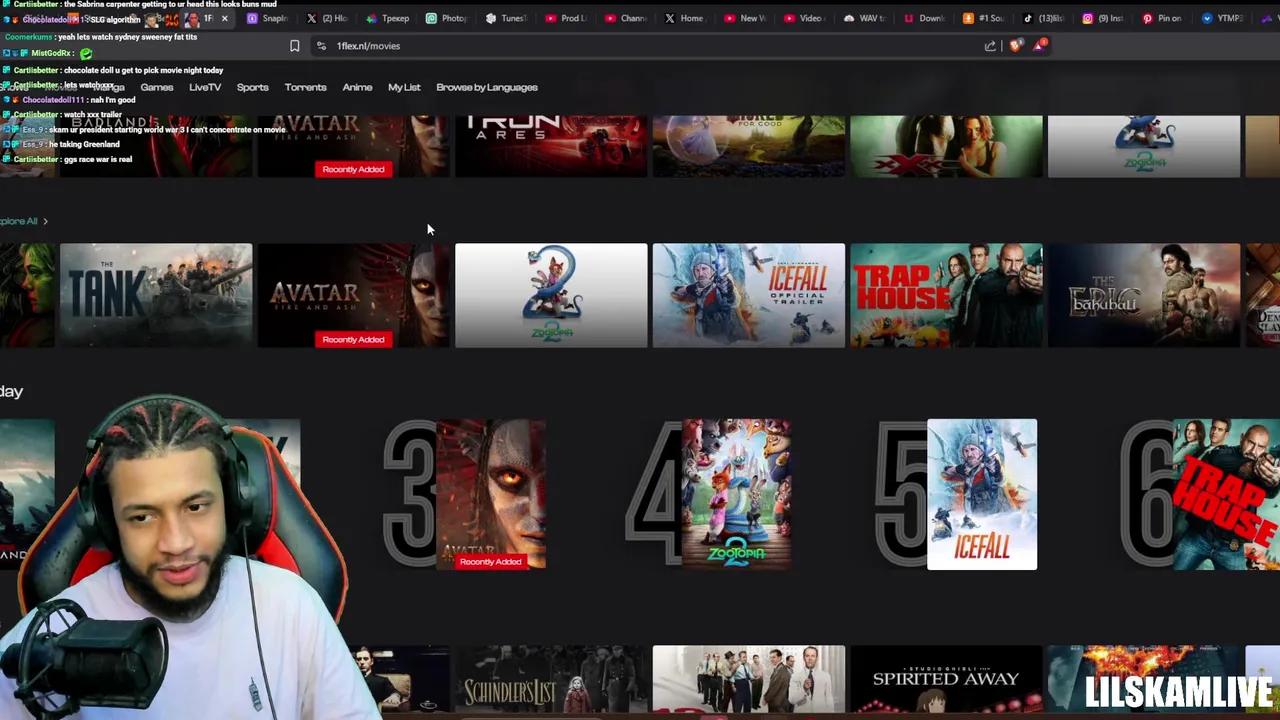This screenshot has width=1280, height=720.
Task: Open the Brave Rewards triangle icon
Action: pyautogui.click(x=1040, y=45)
